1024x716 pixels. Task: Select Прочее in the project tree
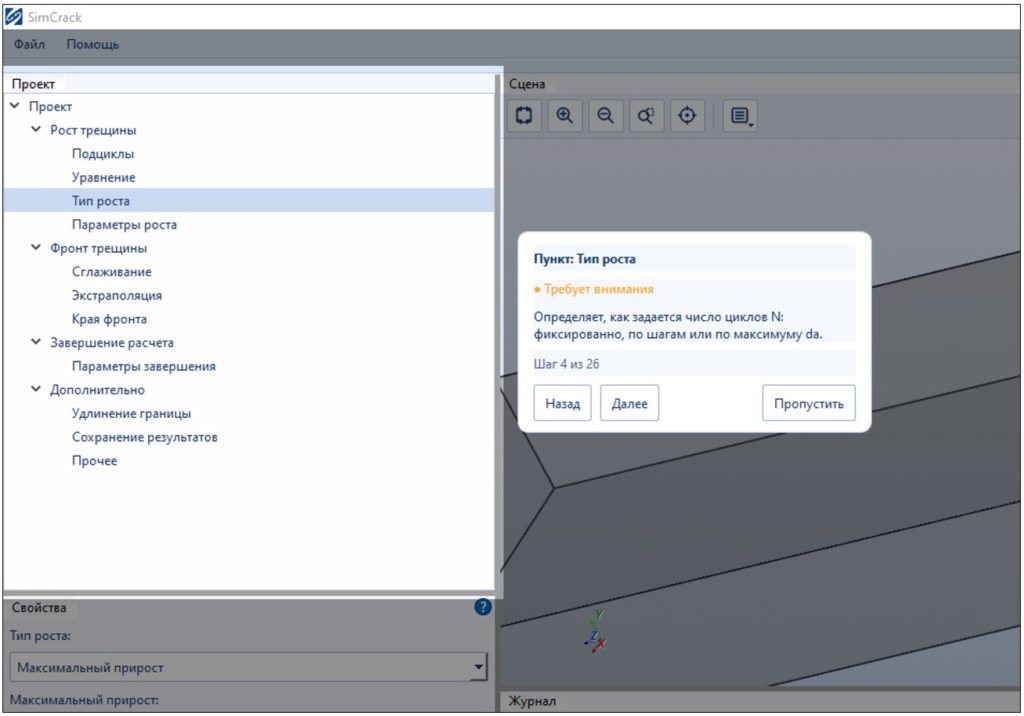(x=95, y=461)
